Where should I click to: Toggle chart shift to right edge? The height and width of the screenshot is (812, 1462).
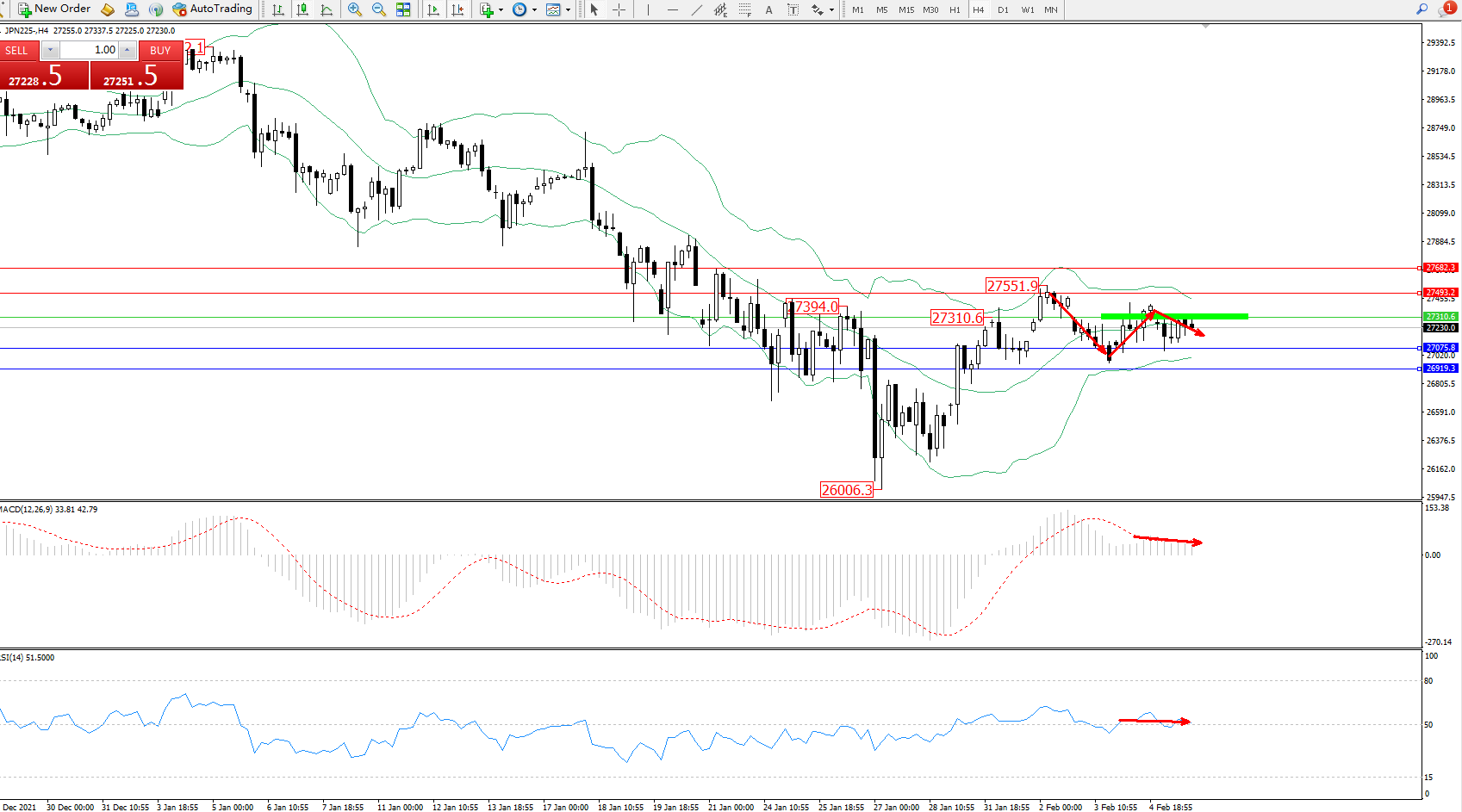point(457,9)
